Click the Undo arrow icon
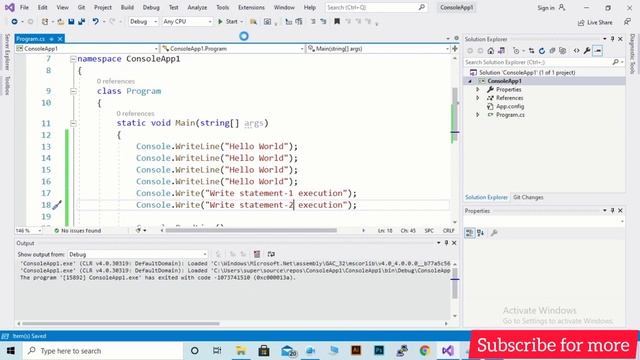 pos(95,22)
